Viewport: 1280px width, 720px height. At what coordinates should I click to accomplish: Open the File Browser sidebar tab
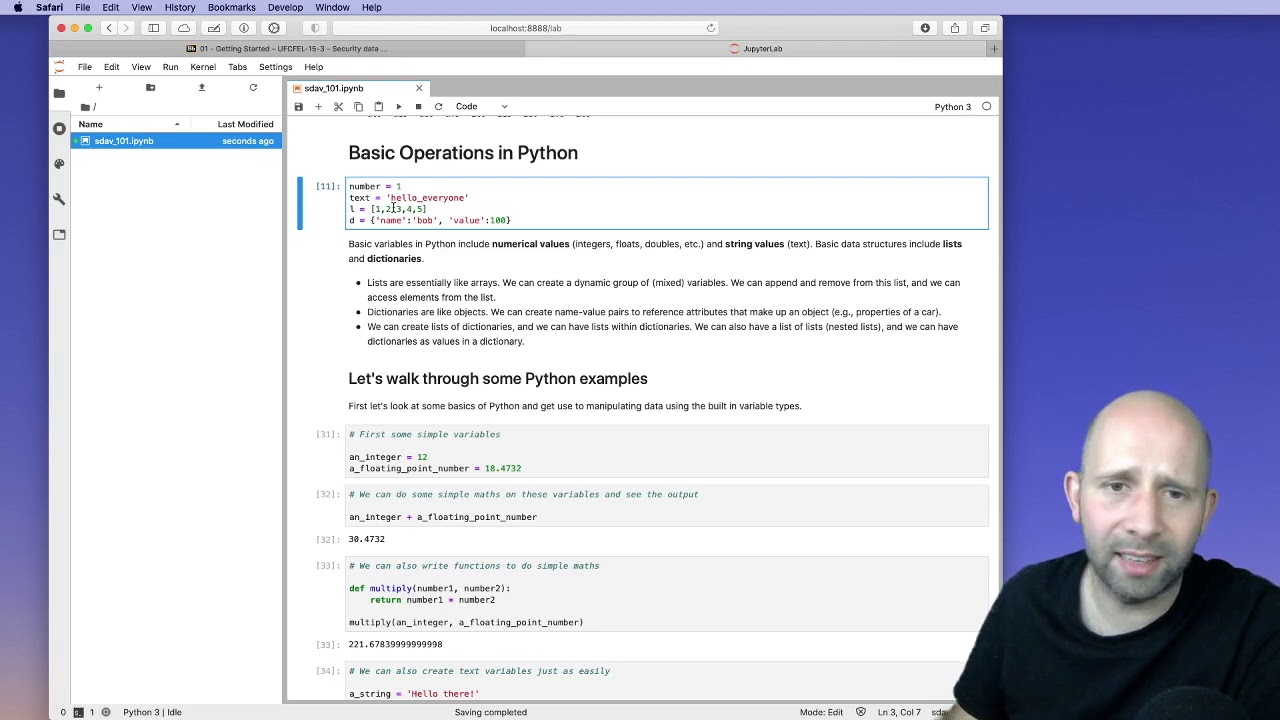59,93
